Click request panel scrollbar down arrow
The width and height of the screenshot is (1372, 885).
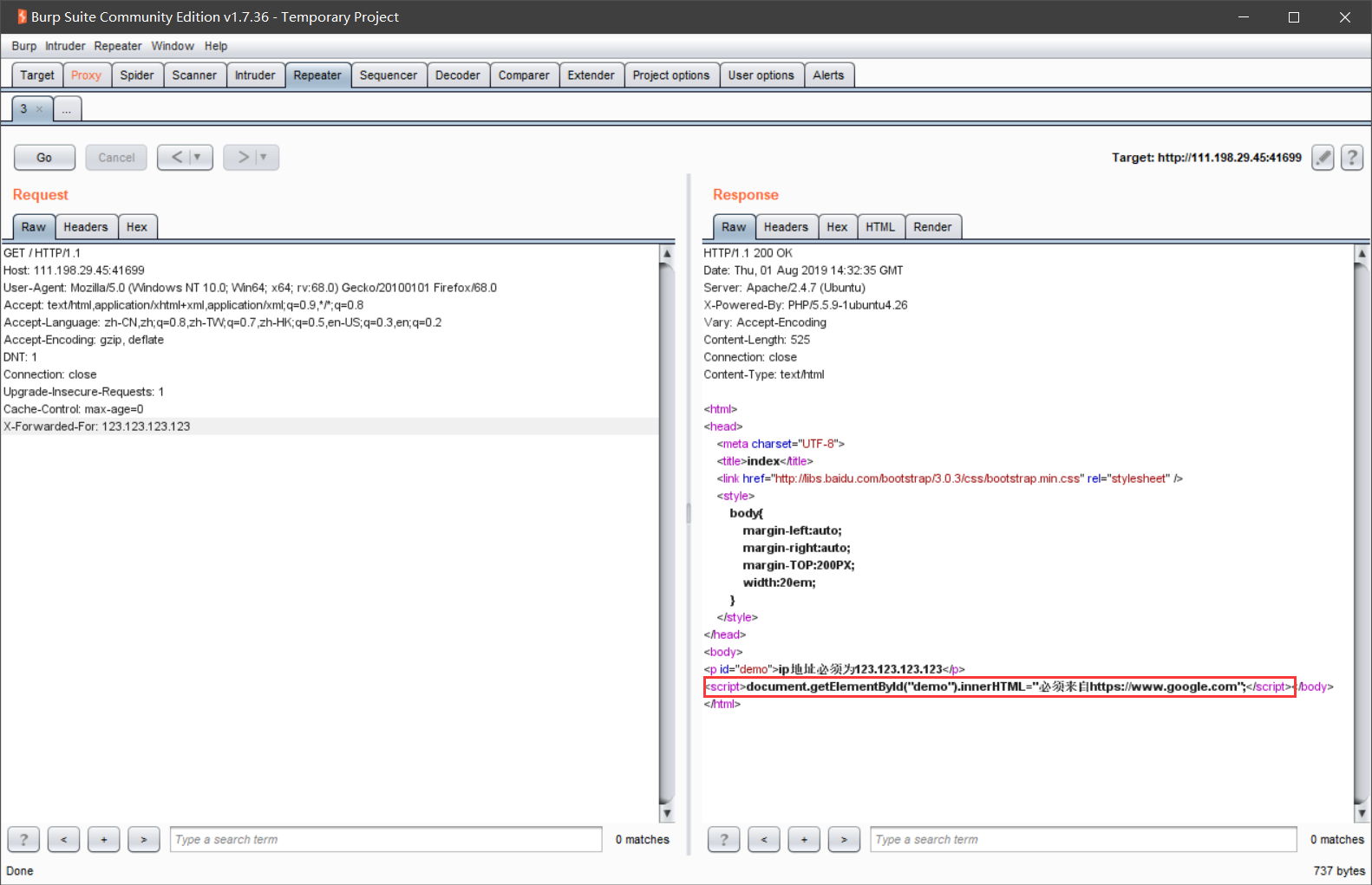tap(667, 813)
